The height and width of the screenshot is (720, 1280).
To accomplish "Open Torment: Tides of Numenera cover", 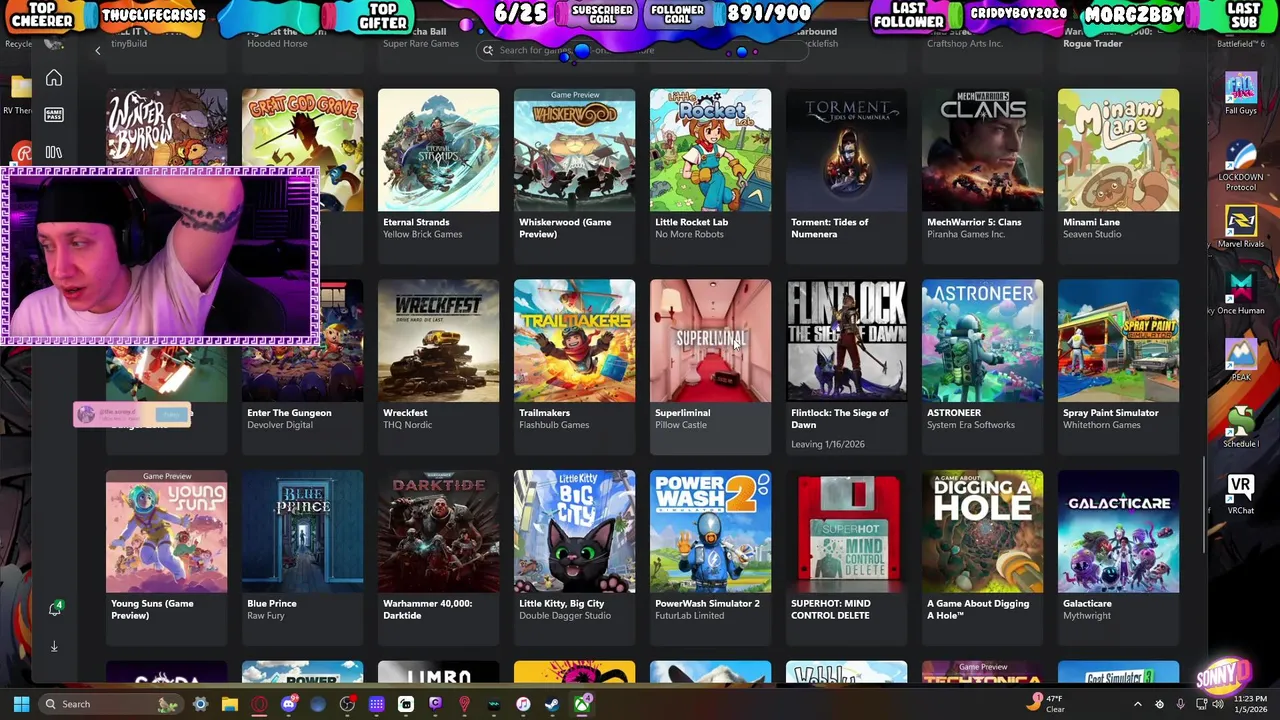I will [846, 150].
